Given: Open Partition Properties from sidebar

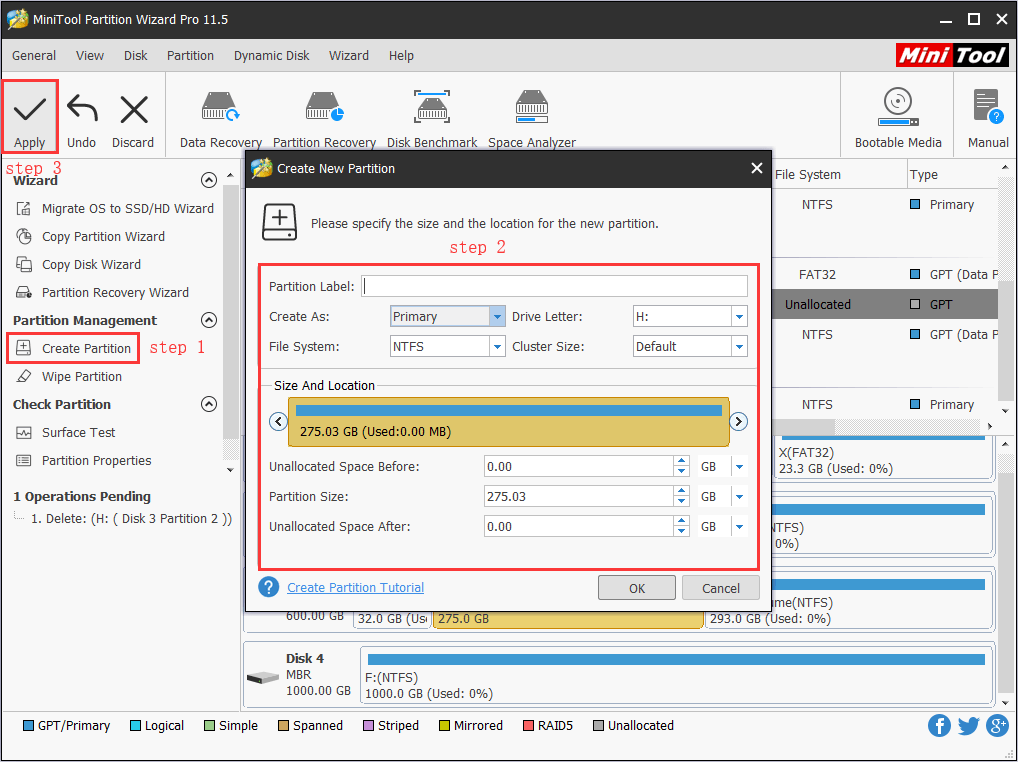Looking at the screenshot, I should (x=83, y=460).
